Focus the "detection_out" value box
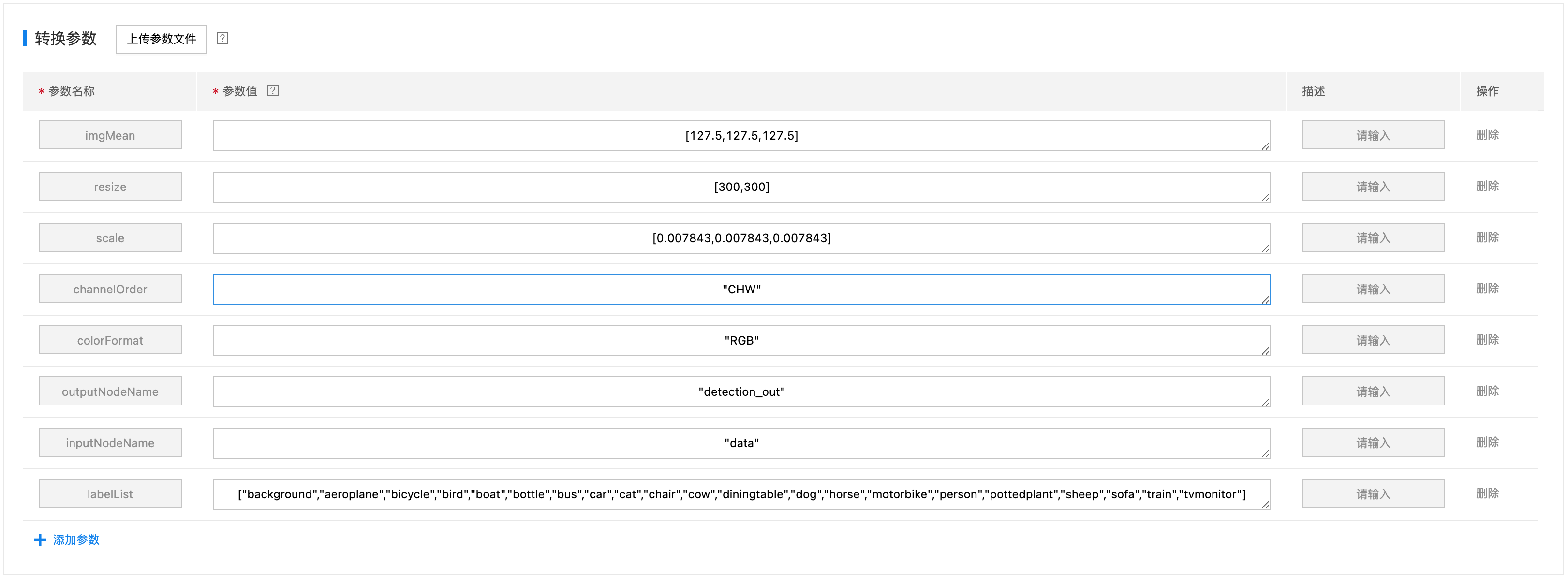The width and height of the screenshot is (1568, 579). click(x=741, y=391)
